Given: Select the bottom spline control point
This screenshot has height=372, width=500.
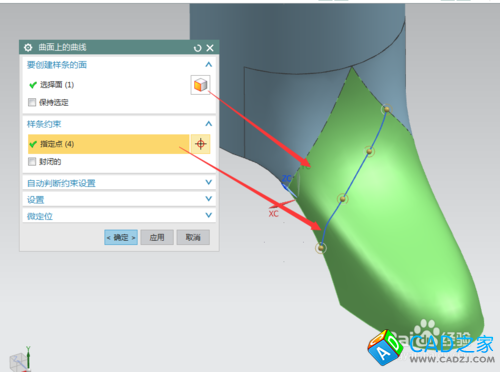Looking at the screenshot, I should 321,248.
